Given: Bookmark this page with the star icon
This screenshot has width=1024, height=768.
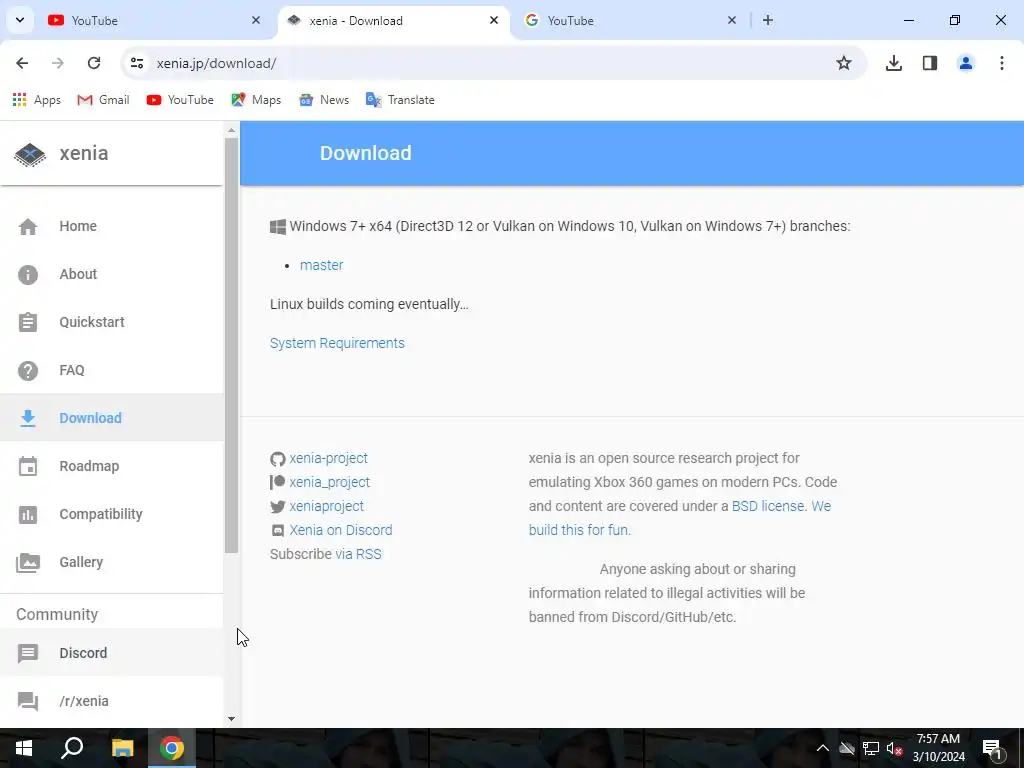Looking at the screenshot, I should click(844, 63).
